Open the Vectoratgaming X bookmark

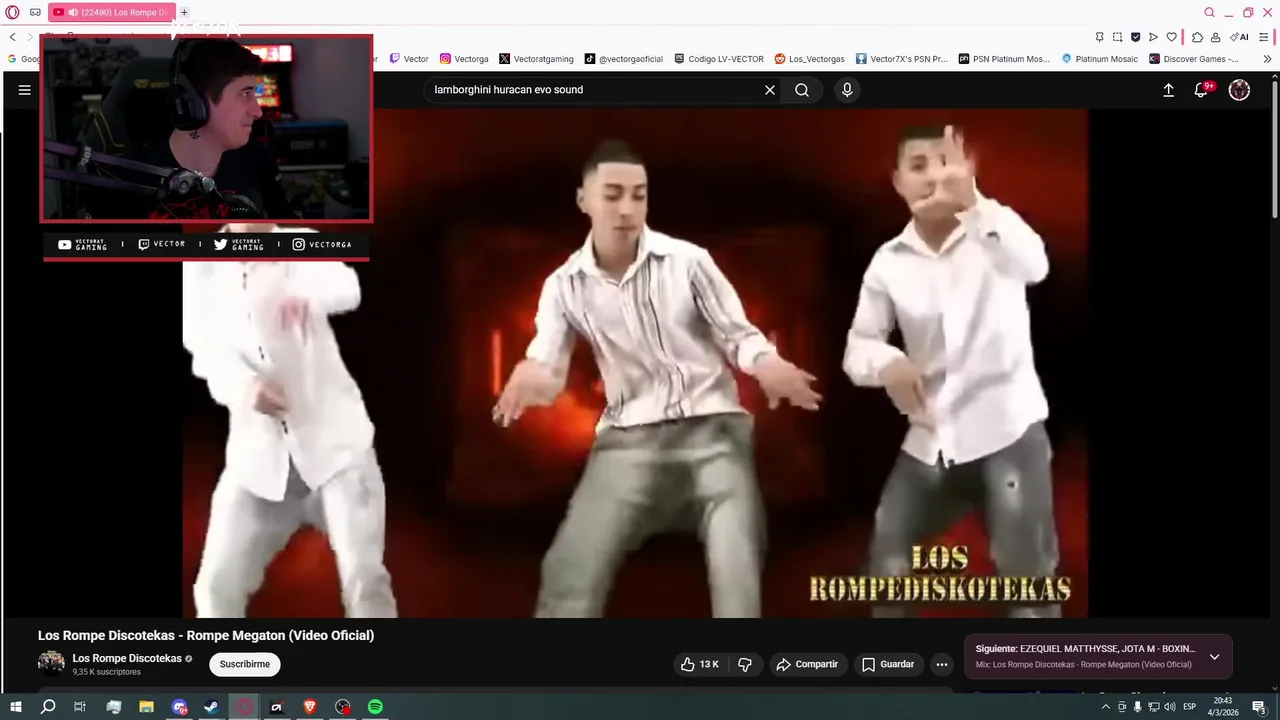pos(537,59)
